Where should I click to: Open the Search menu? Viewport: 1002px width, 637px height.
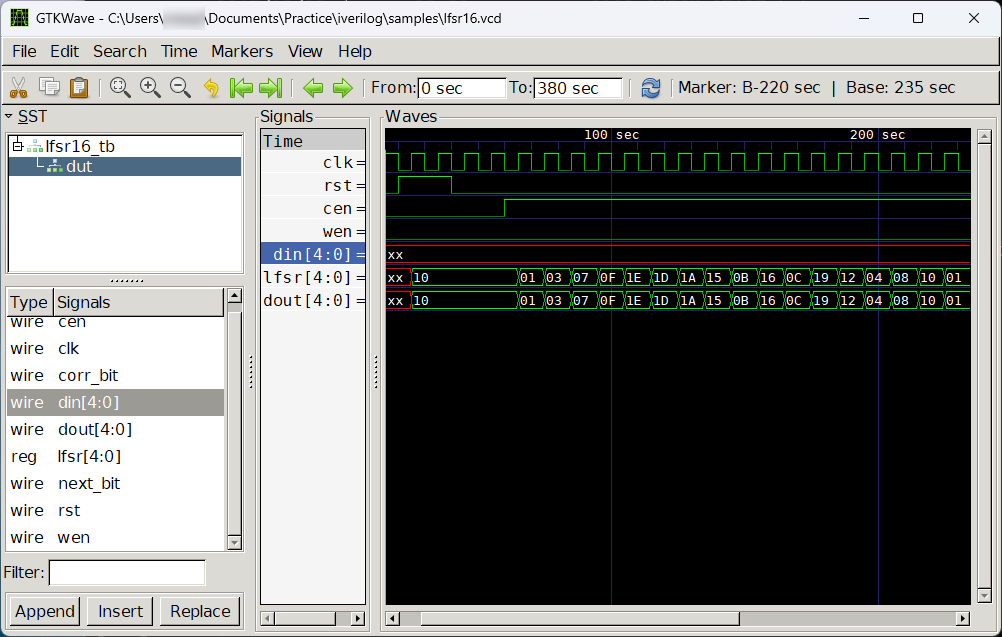[x=120, y=51]
